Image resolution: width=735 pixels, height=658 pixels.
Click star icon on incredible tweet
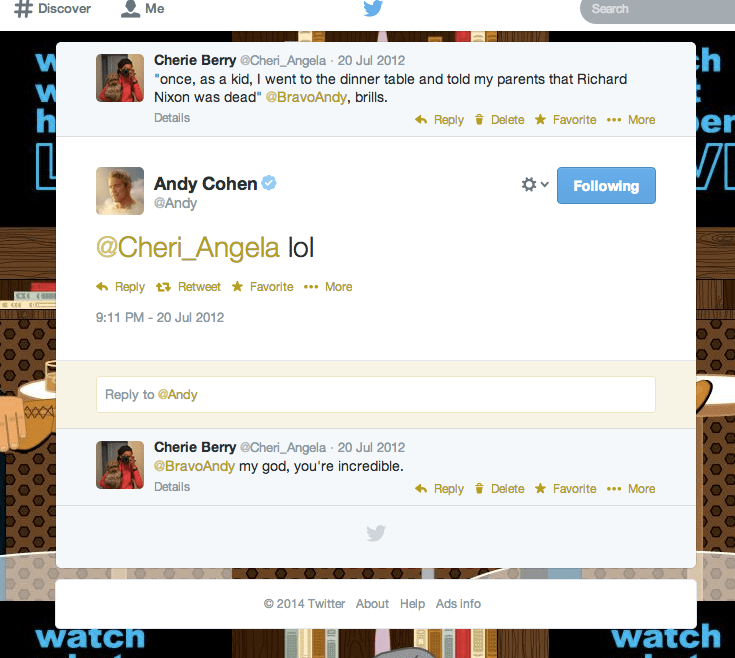[540, 488]
